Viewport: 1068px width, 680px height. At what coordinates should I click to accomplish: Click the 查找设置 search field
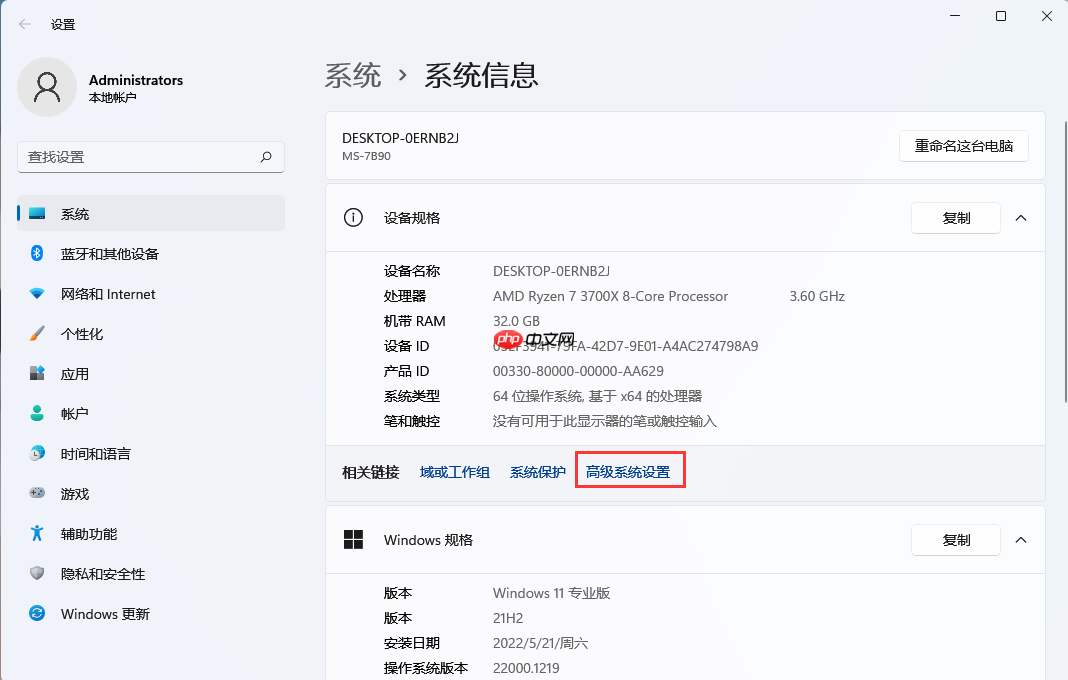pyautogui.click(x=150, y=157)
